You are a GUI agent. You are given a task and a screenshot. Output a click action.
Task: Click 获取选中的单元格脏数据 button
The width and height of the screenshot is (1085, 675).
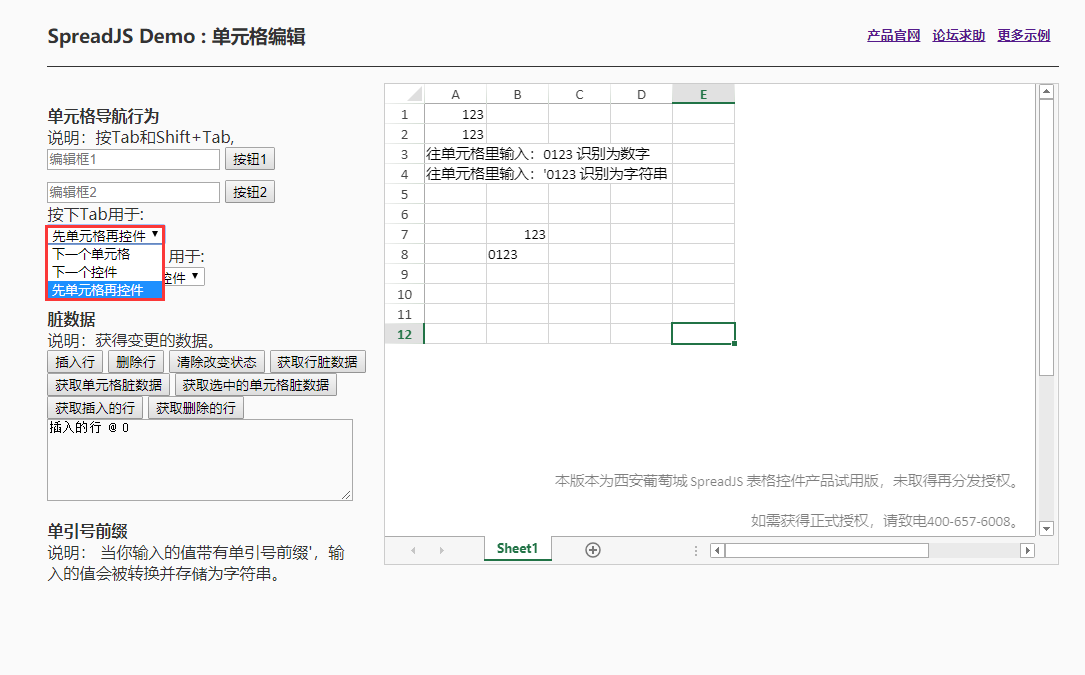pos(256,385)
